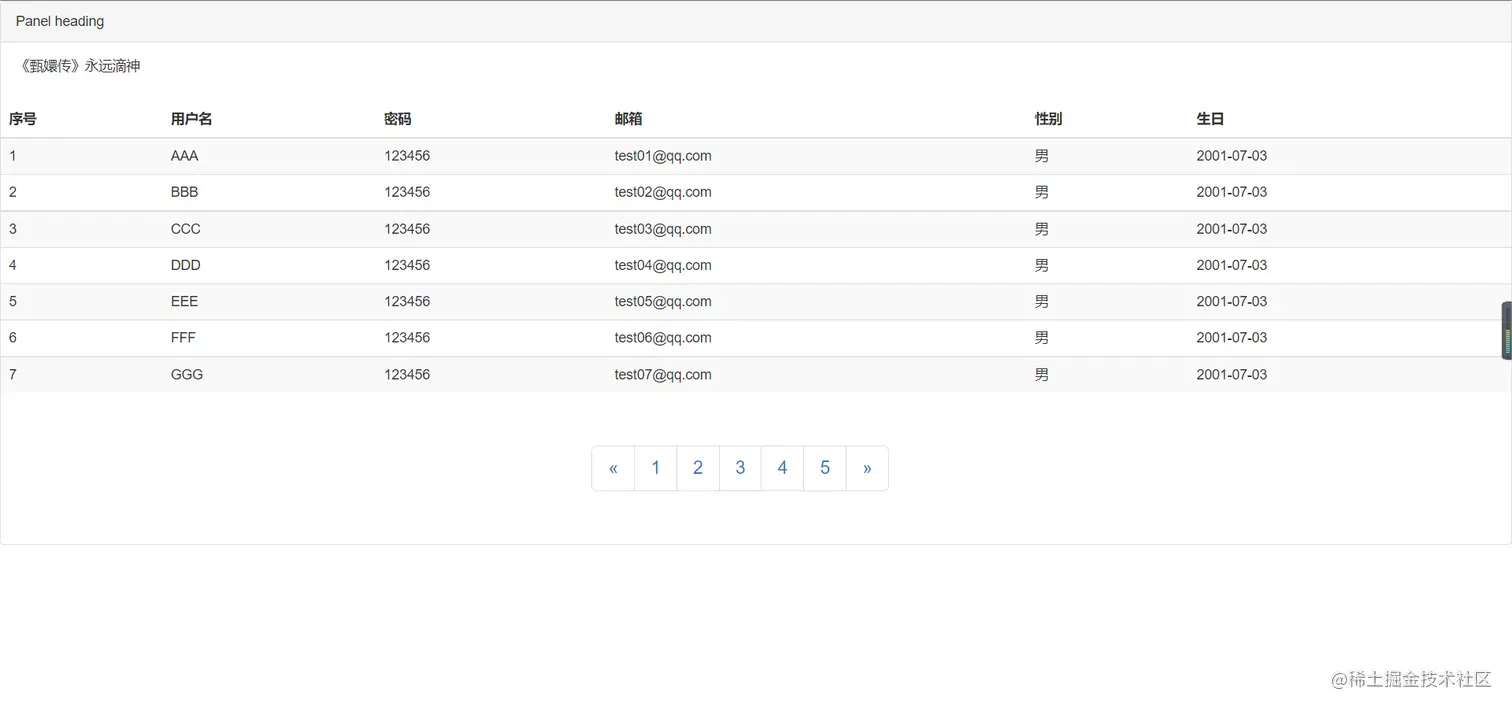1512x710 pixels.
Task: Click password 123456 in DDD row
Action: point(407,265)
